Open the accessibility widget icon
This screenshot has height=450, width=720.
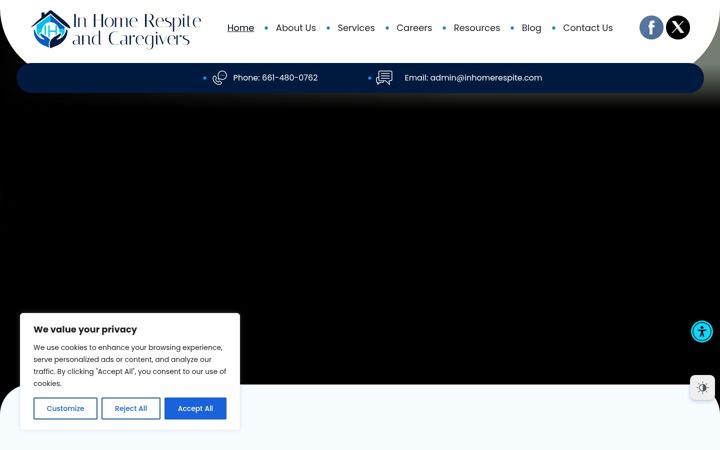point(702,332)
